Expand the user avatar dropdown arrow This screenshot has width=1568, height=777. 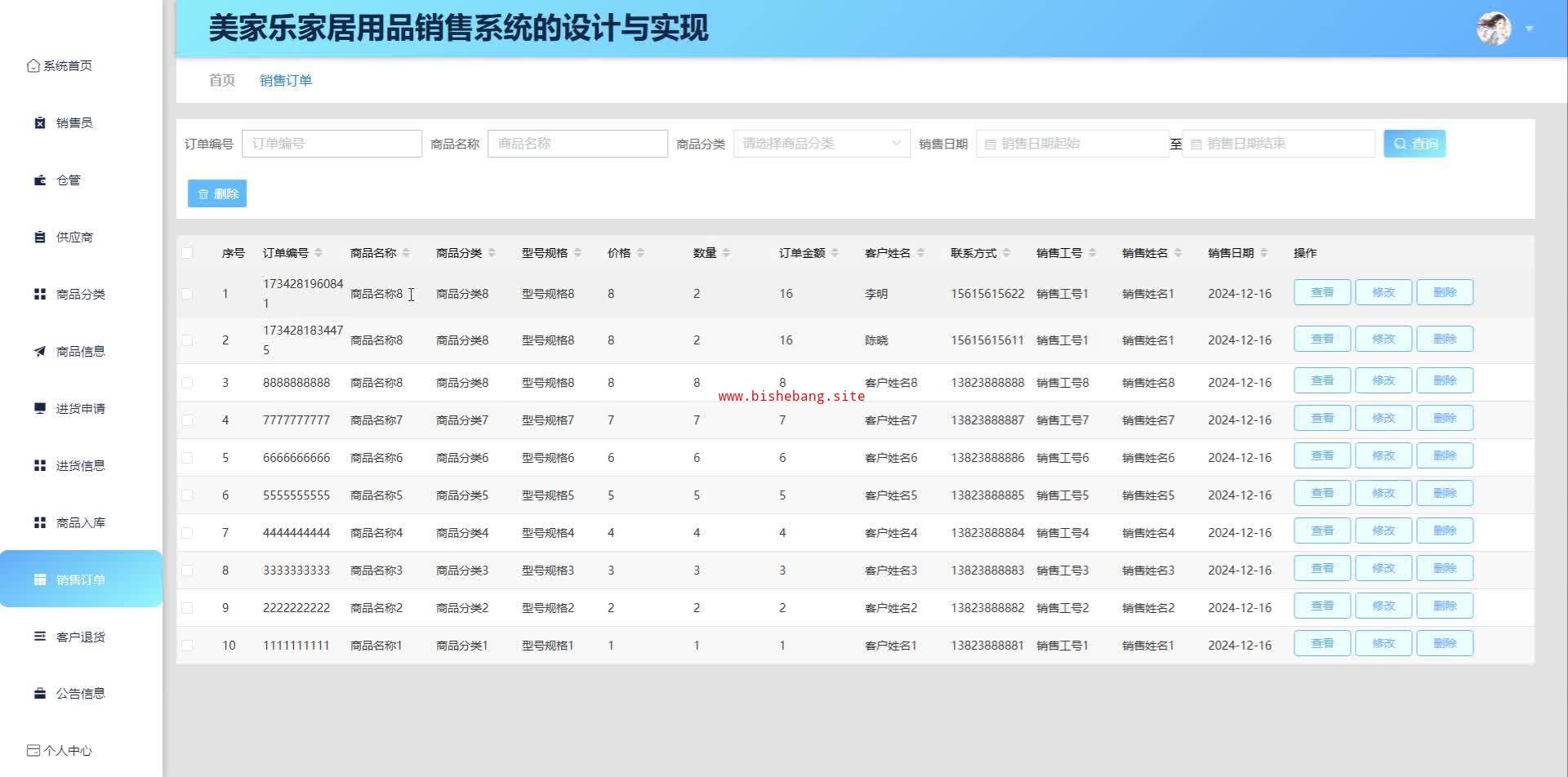tap(1529, 29)
